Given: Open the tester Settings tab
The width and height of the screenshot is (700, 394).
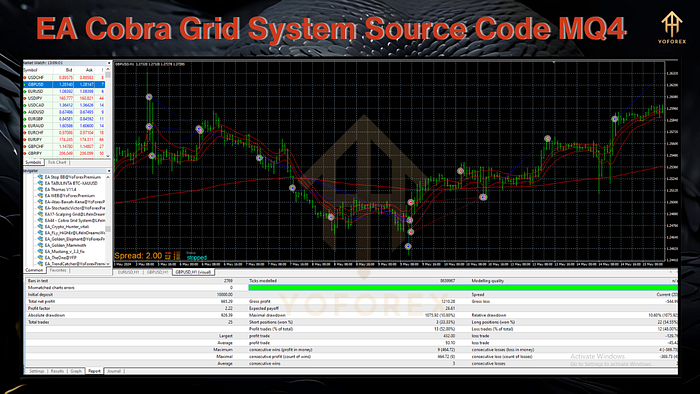Looking at the screenshot, I should tap(36, 371).
